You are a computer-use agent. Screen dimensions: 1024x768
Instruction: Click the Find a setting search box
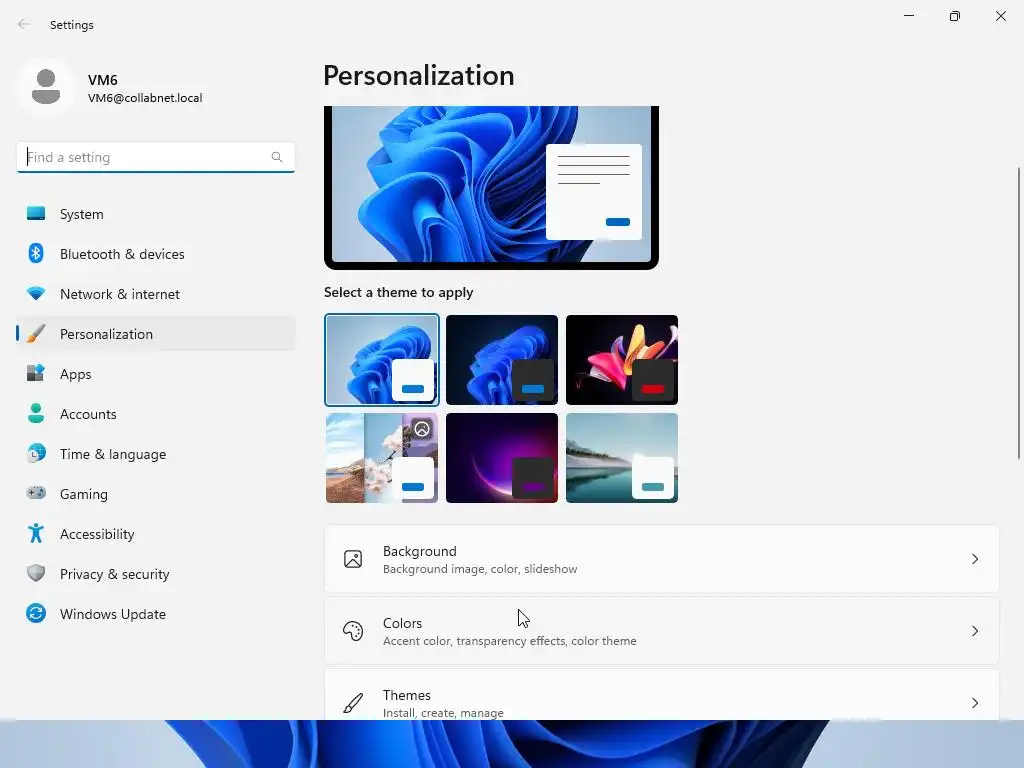click(x=155, y=157)
